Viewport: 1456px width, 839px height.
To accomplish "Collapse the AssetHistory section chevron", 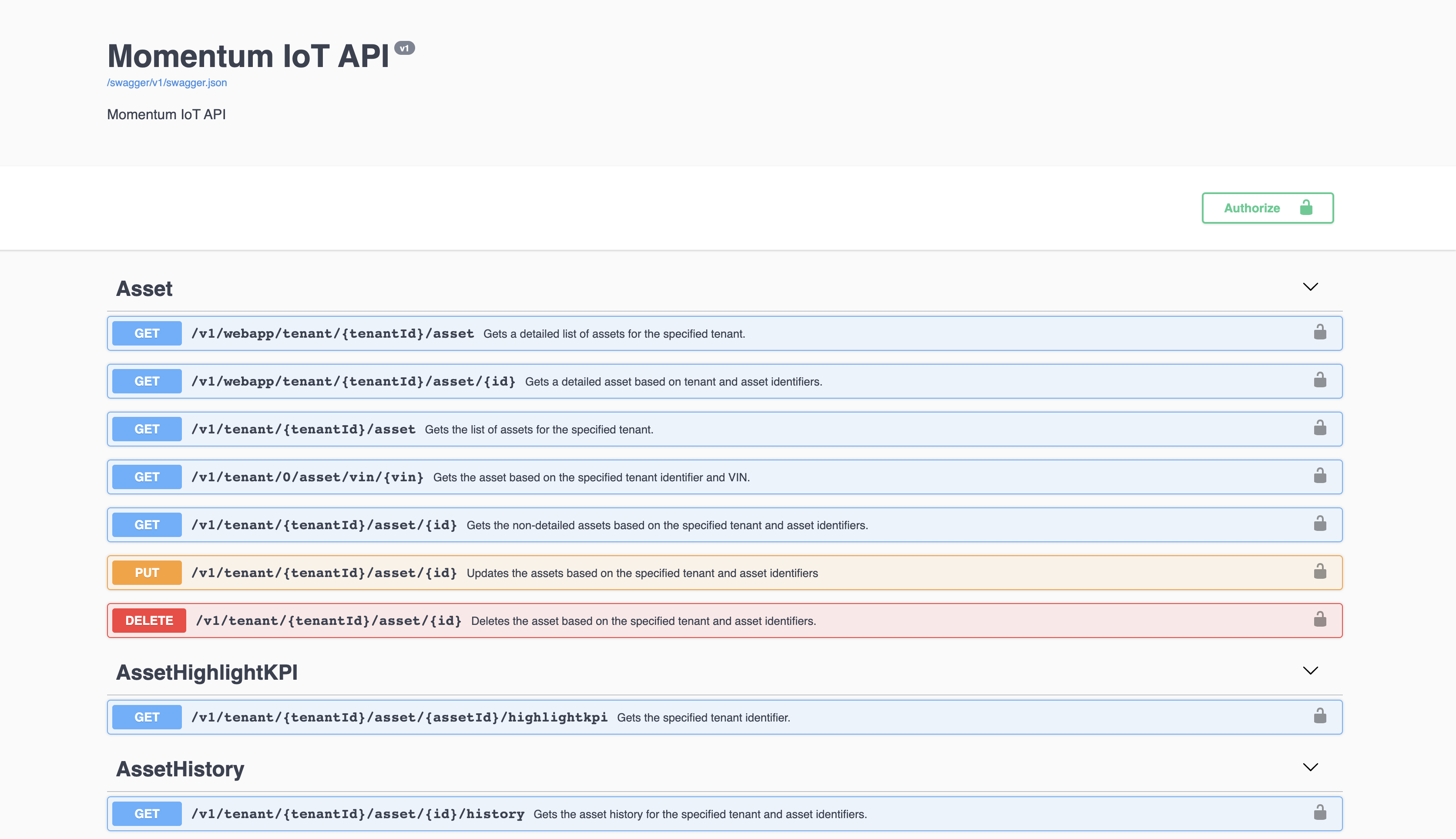I will pos(1311,767).
